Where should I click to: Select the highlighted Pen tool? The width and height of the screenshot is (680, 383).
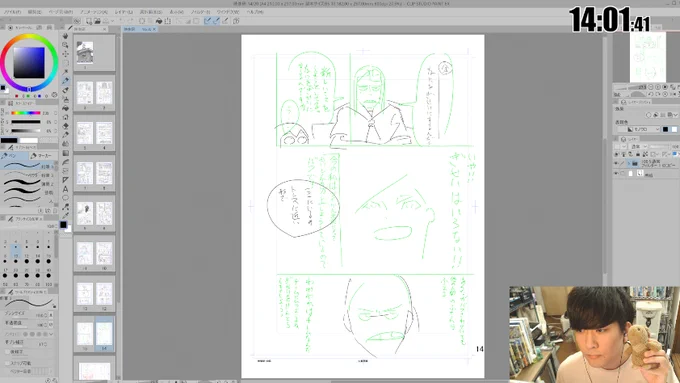tap(65, 81)
